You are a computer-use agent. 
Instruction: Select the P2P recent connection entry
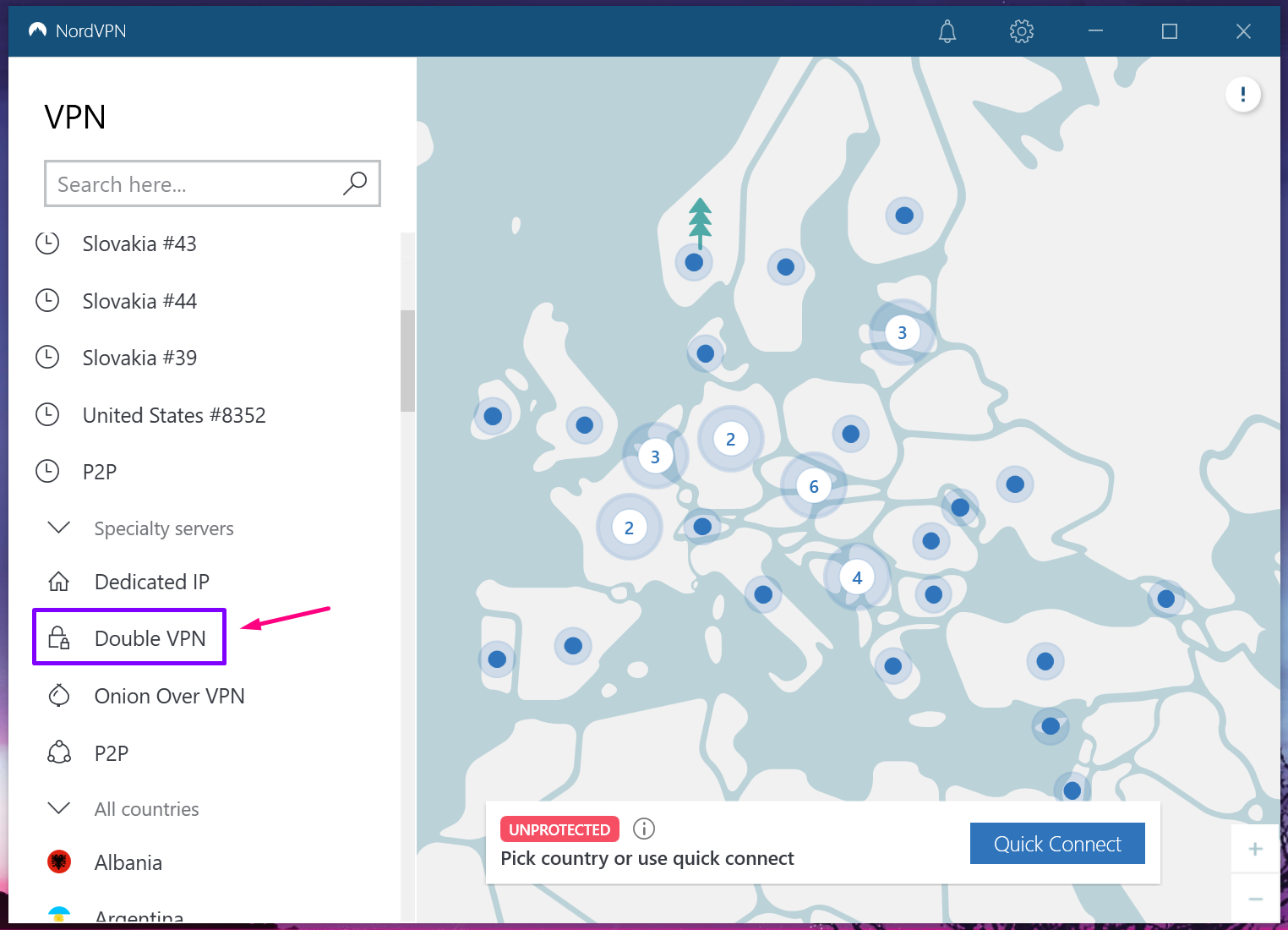pyautogui.click(x=99, y=472)
